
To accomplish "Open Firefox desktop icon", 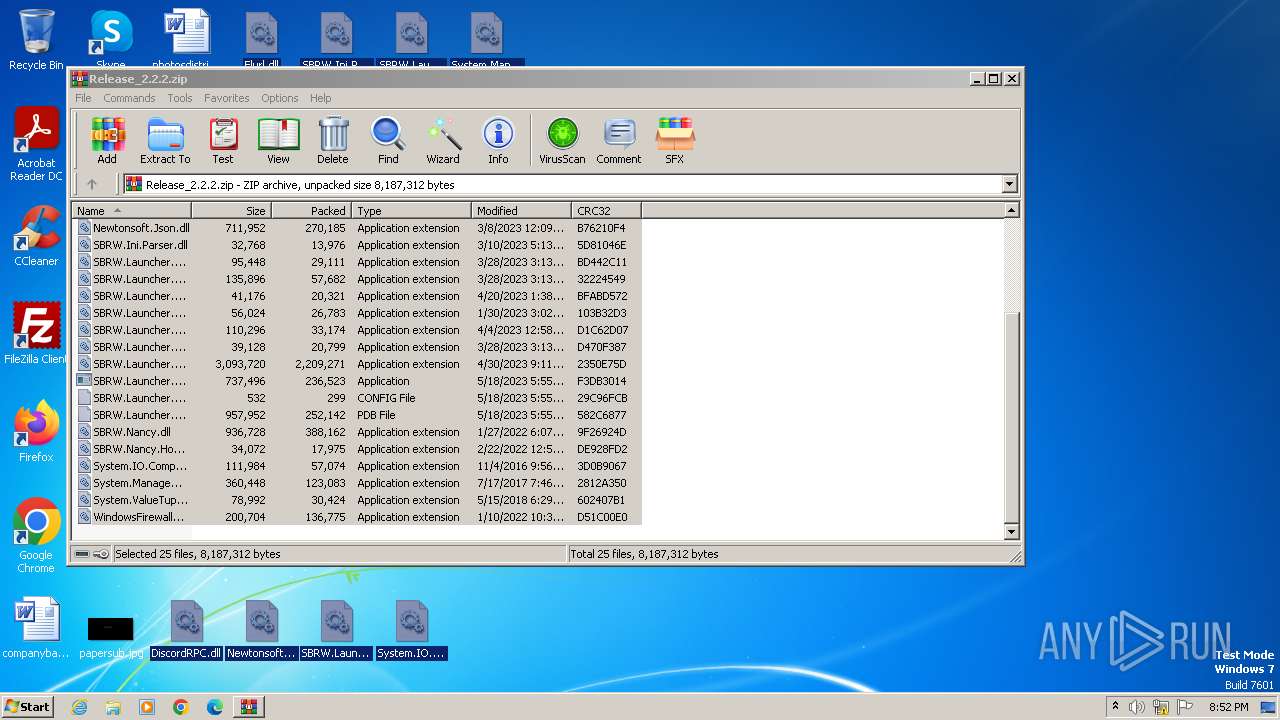I will (36, 432).
